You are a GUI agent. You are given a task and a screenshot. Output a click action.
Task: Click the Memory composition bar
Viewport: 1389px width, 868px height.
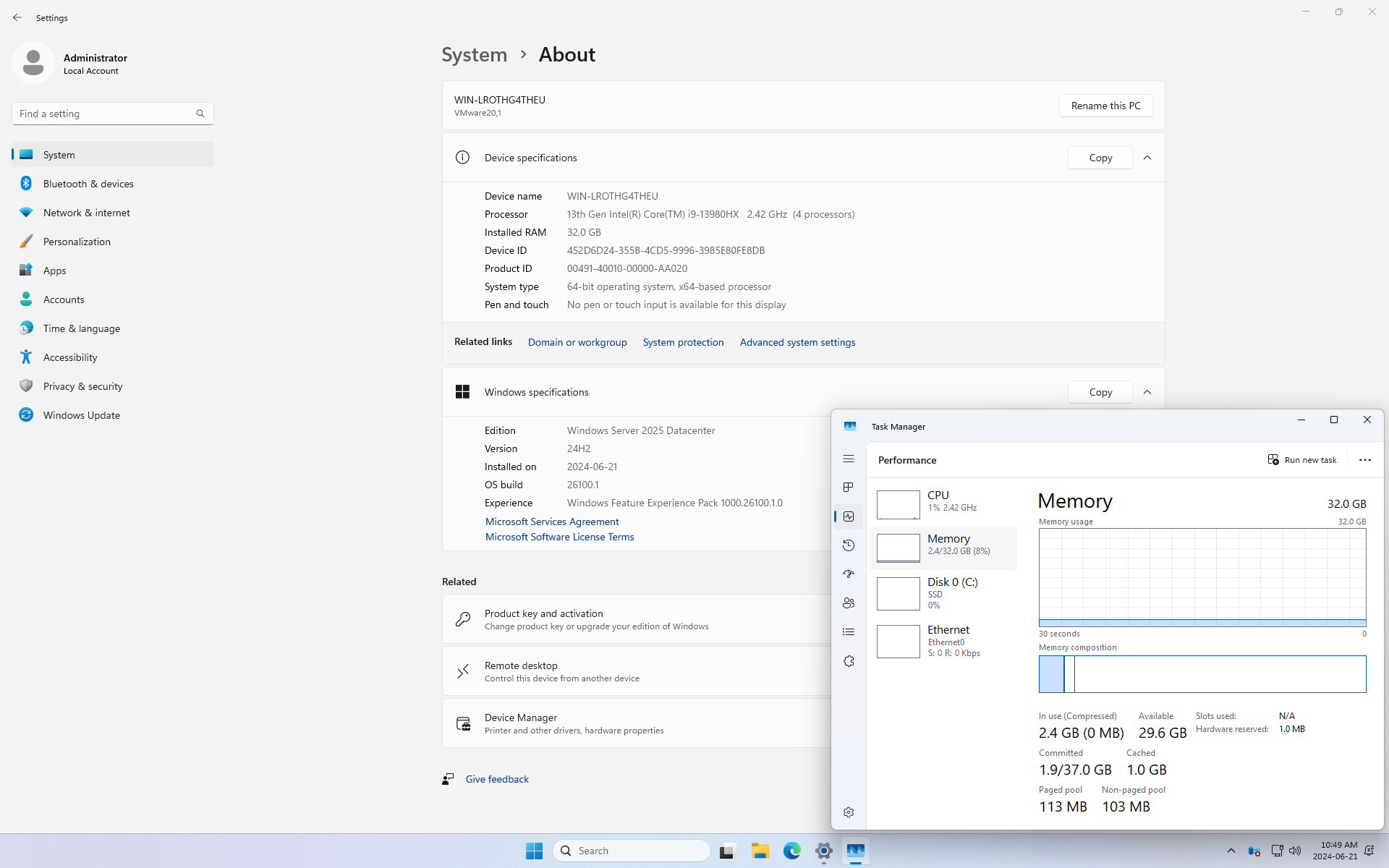tap(1202, 674)
